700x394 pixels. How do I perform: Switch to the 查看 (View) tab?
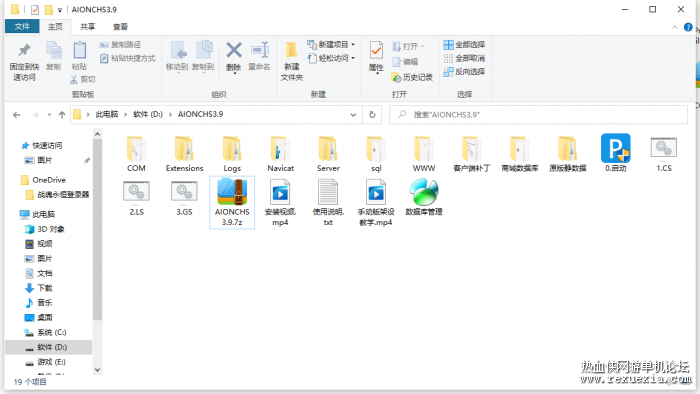120,27
